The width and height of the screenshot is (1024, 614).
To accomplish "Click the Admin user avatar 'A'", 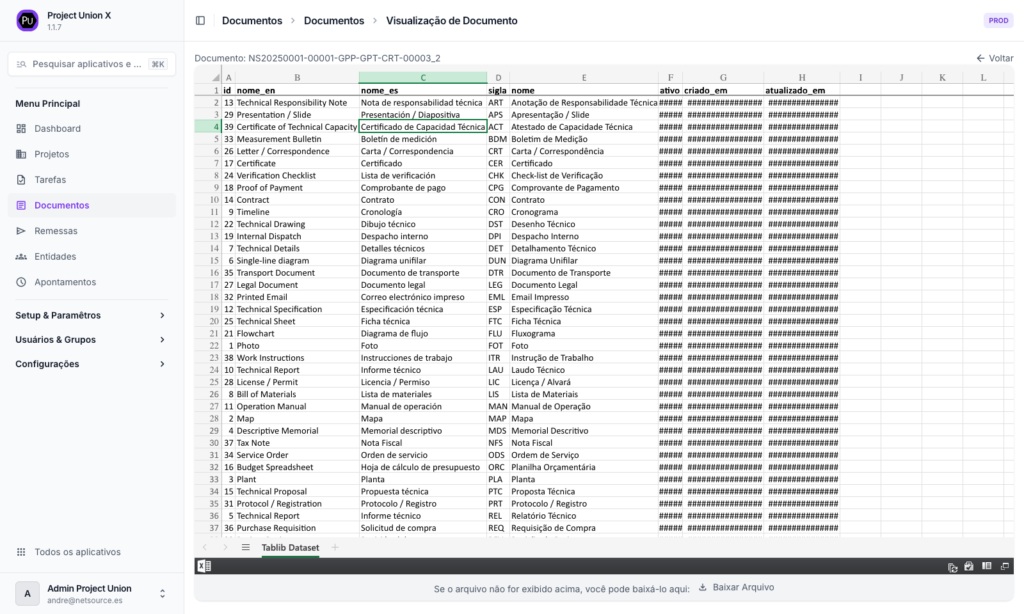I will (x=27, y=594).
